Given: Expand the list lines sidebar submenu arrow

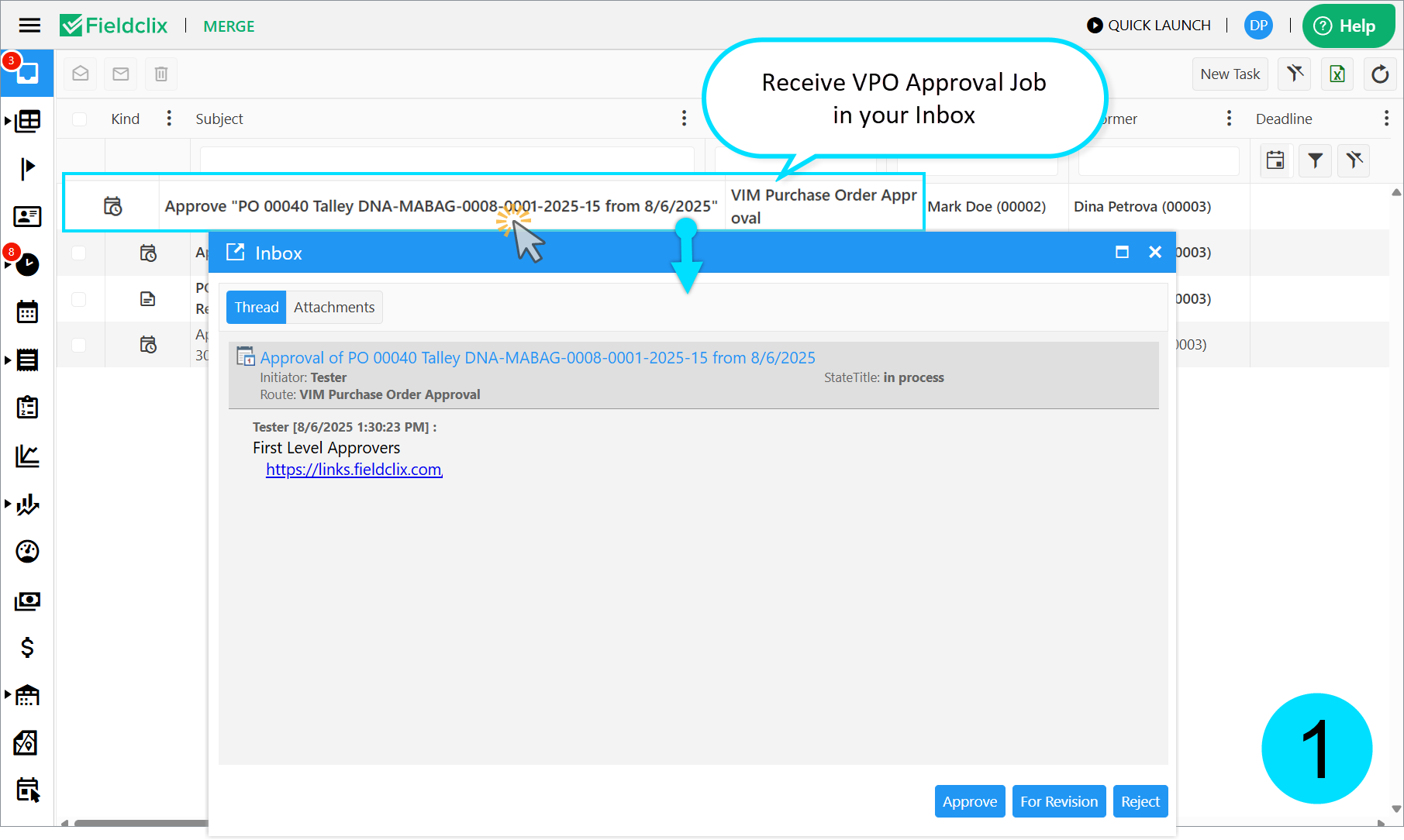Looking at the screenshot, I should [x=8, y=360].
